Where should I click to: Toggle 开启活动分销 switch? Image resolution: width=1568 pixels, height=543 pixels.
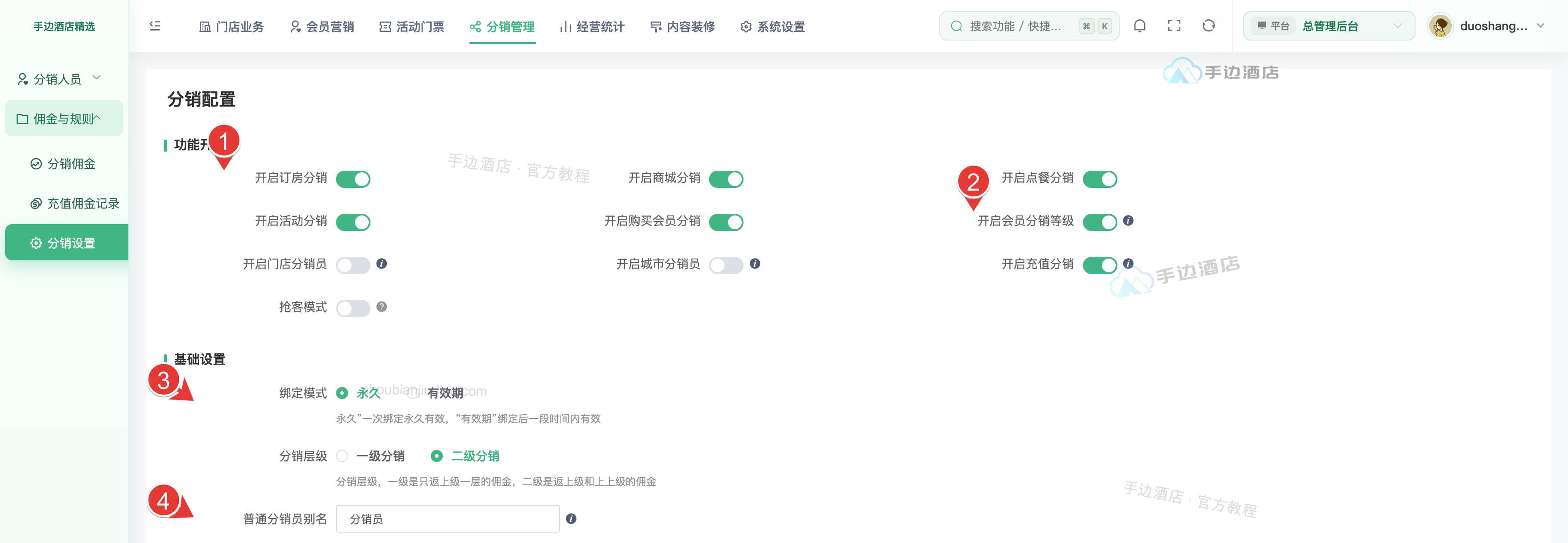(x=353, y=222)
